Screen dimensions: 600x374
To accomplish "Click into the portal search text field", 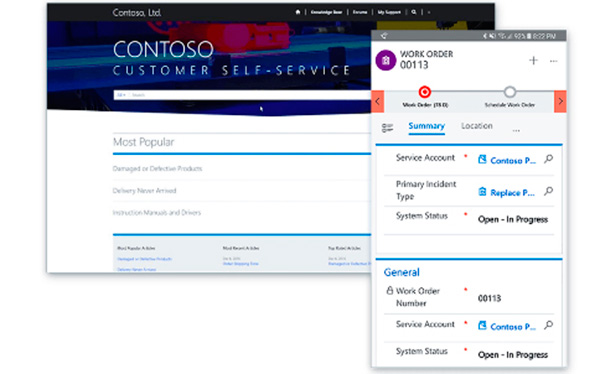I will click(249, 95).
